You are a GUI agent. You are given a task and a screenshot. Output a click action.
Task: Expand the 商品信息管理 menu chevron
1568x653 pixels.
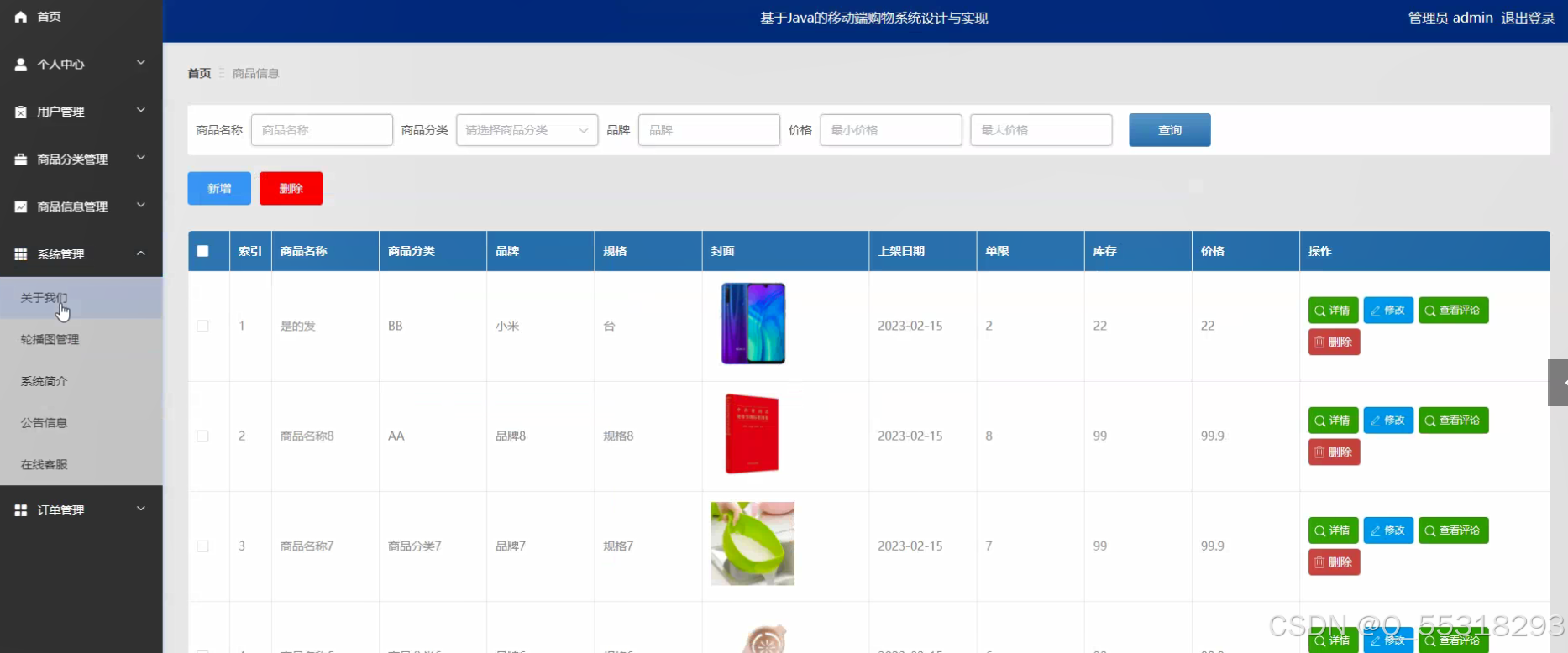pos(141,206)
